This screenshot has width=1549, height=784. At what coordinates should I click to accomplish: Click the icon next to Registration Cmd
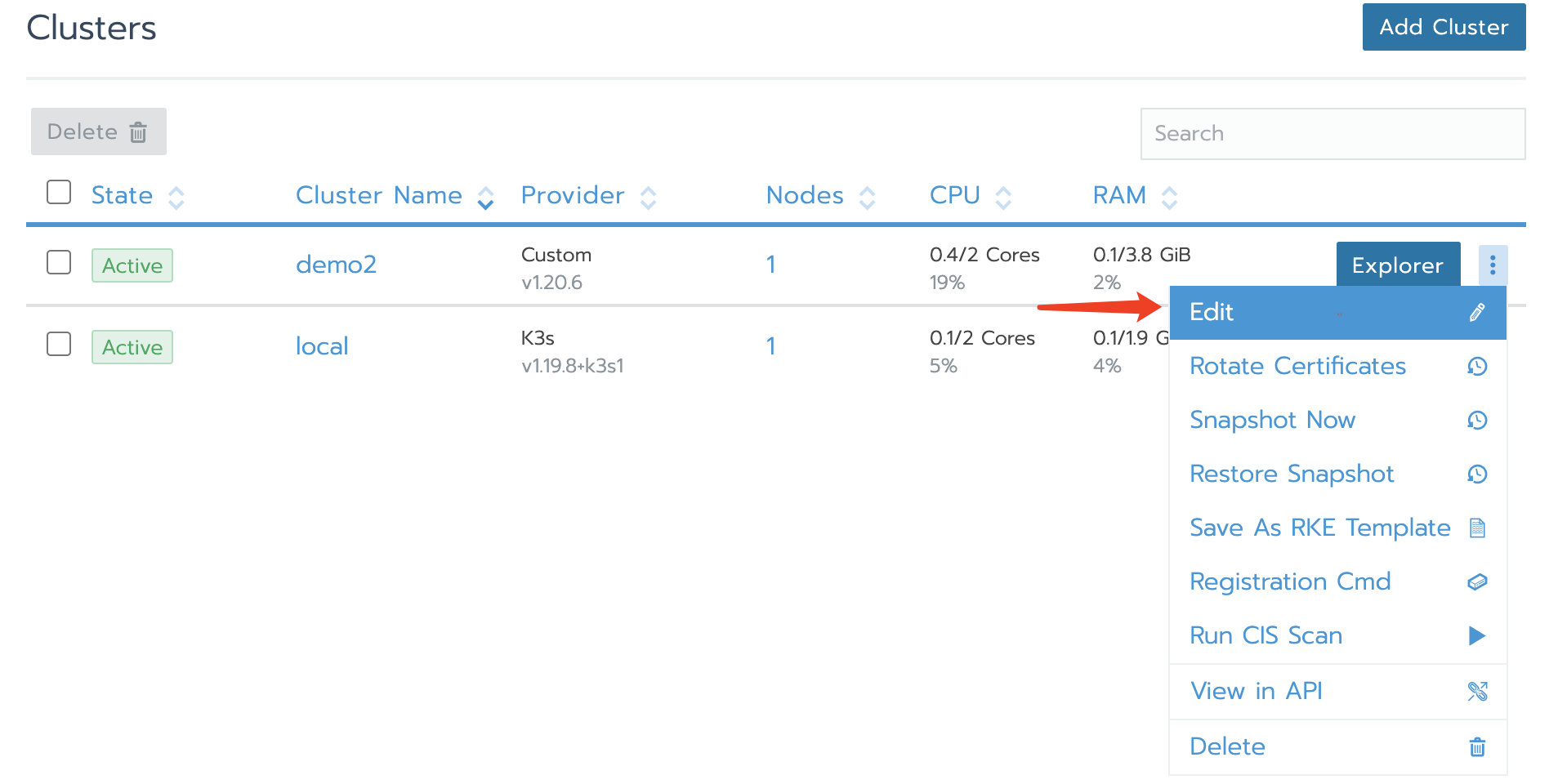pos(1477,581)
